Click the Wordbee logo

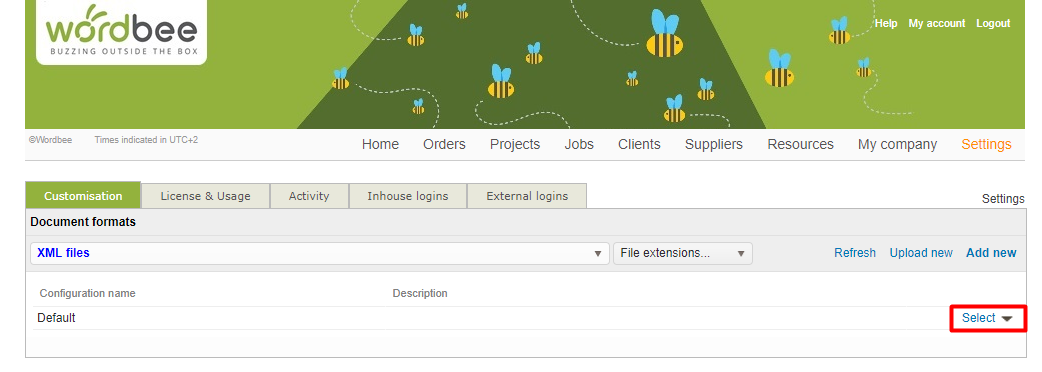pos(122,32)
